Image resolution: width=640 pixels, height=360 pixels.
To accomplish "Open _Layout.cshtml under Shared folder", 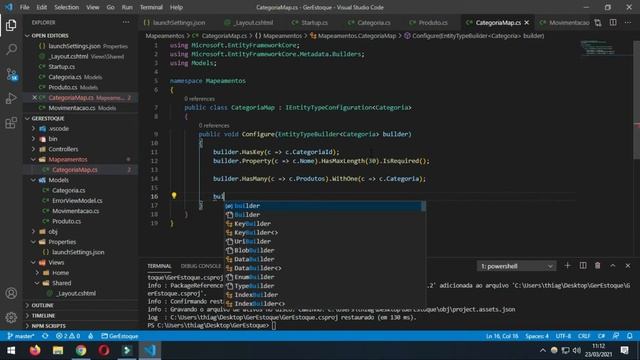I will 76,293.
